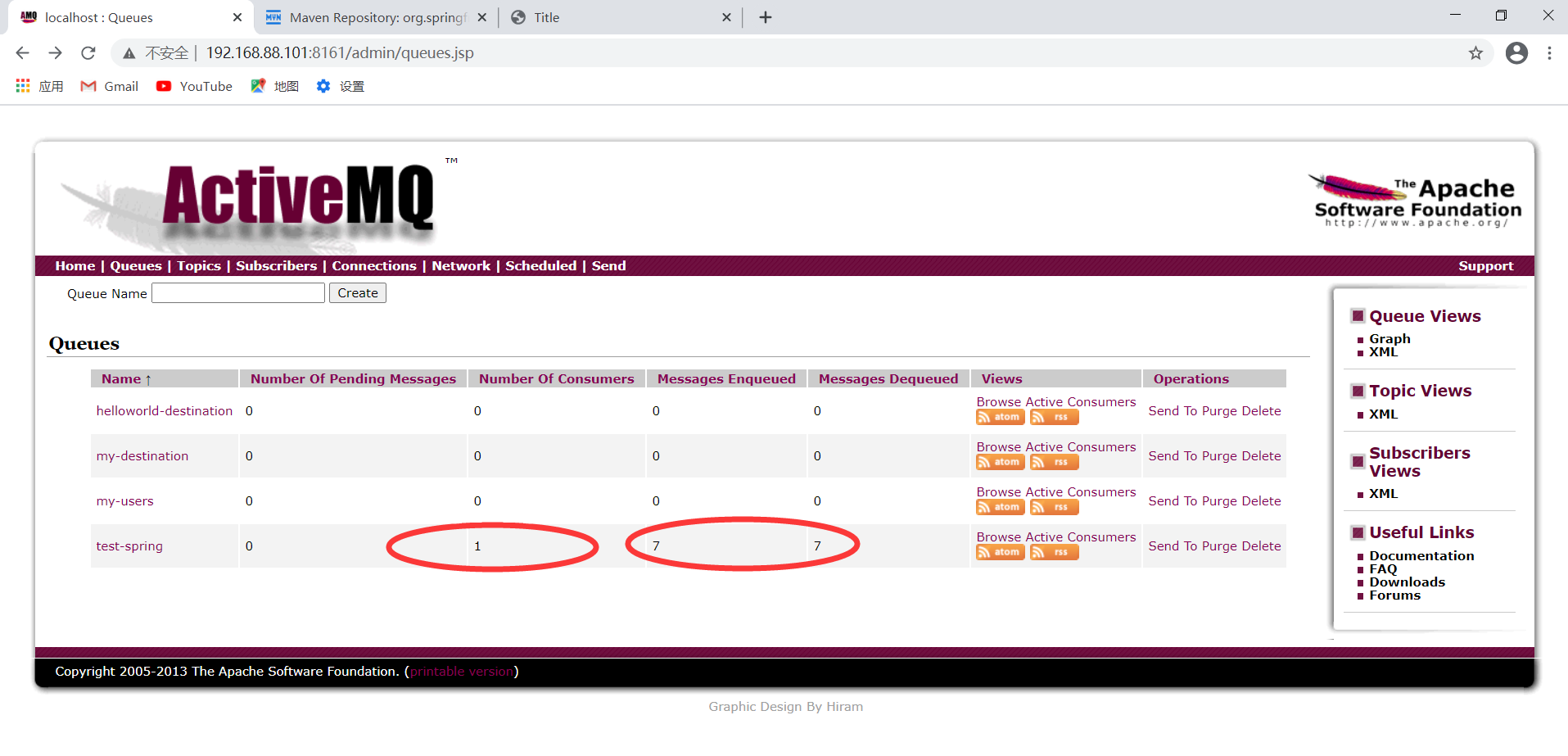This screenshot has height=756, width=1568.
Task: Open rss feed for helloworld-destination queue
Action: point(1054,417)
